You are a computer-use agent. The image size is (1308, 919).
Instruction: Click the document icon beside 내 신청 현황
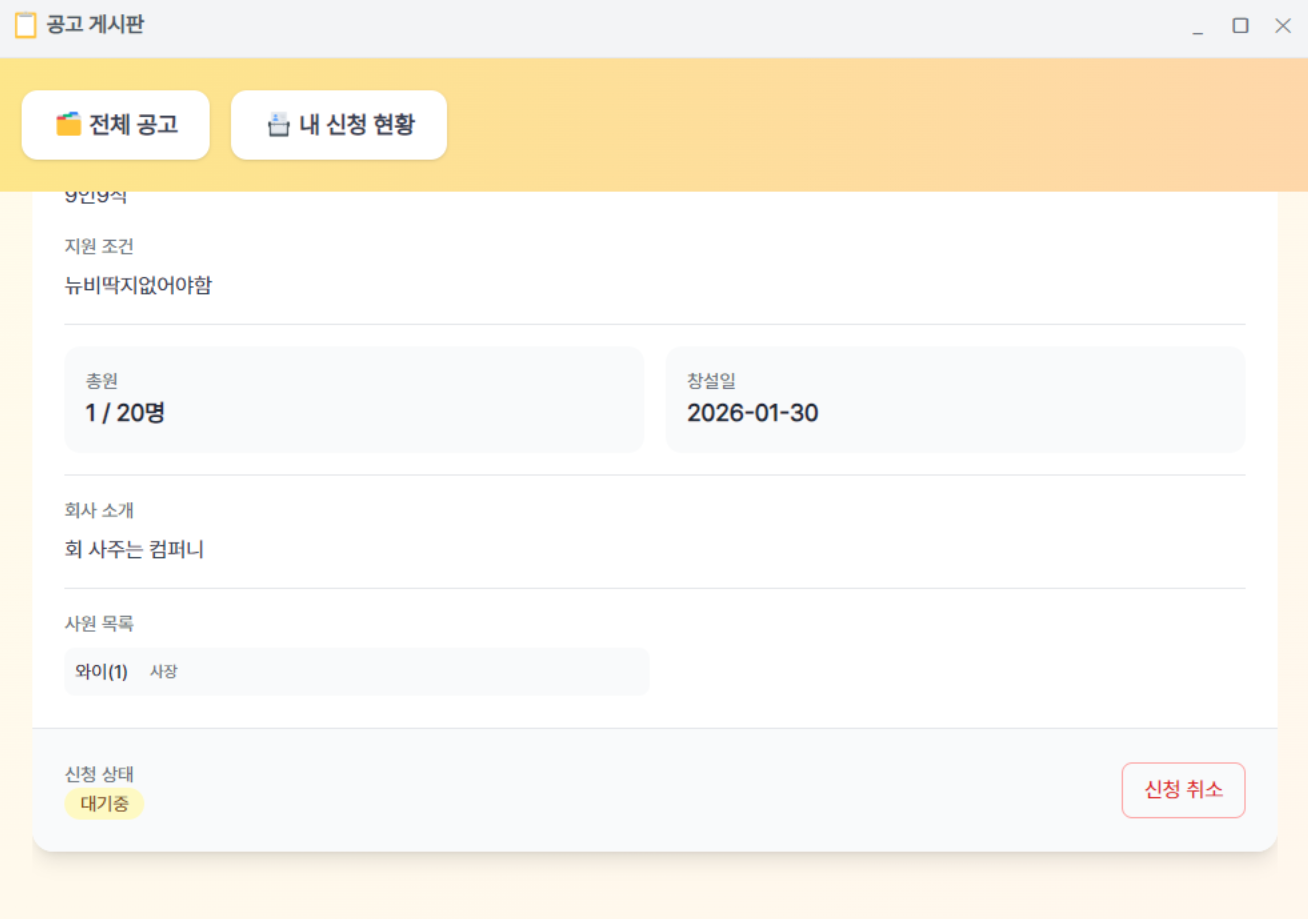click(x=278, y=125)
